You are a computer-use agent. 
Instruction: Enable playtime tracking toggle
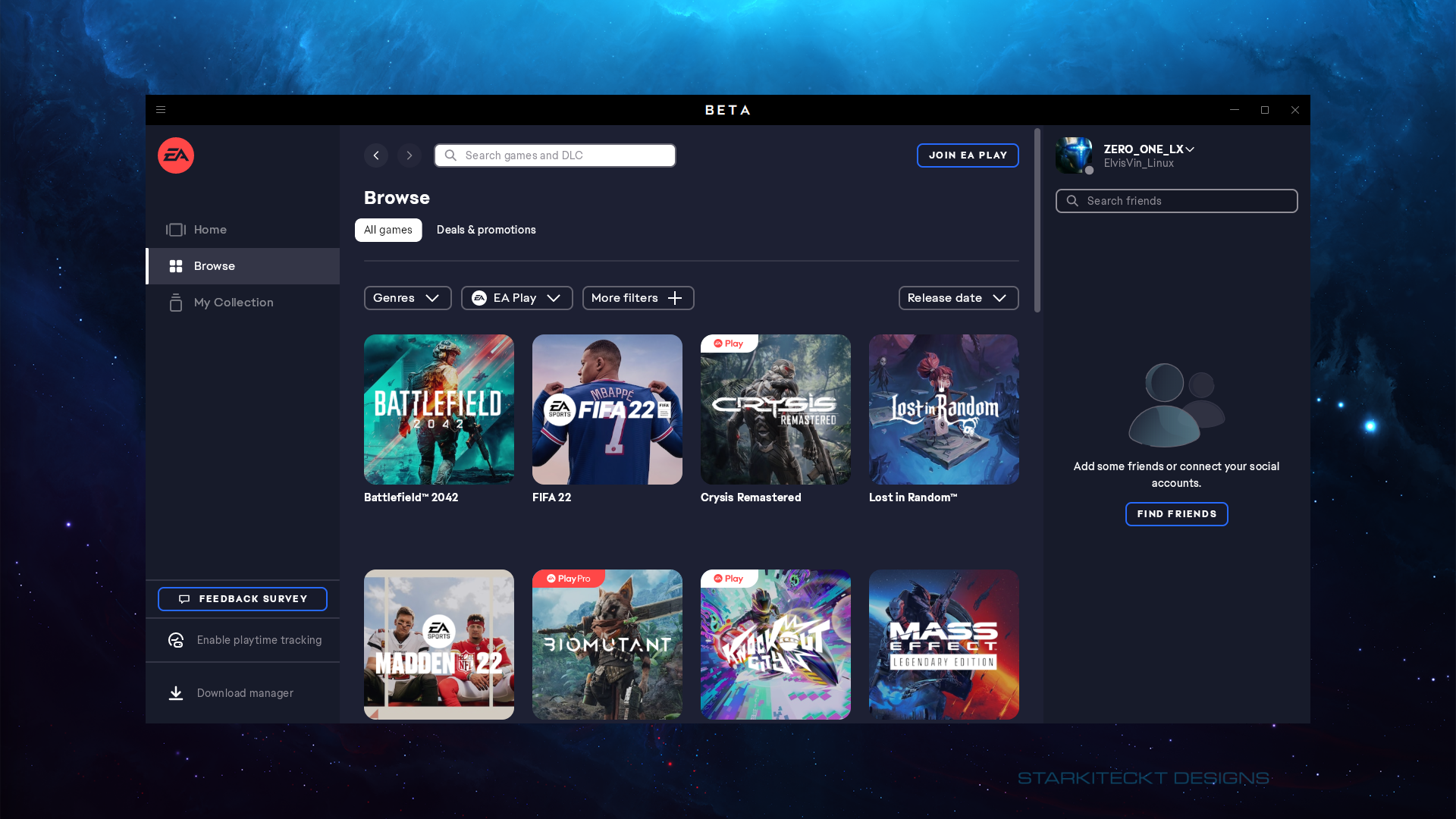[x=244, y=640]
